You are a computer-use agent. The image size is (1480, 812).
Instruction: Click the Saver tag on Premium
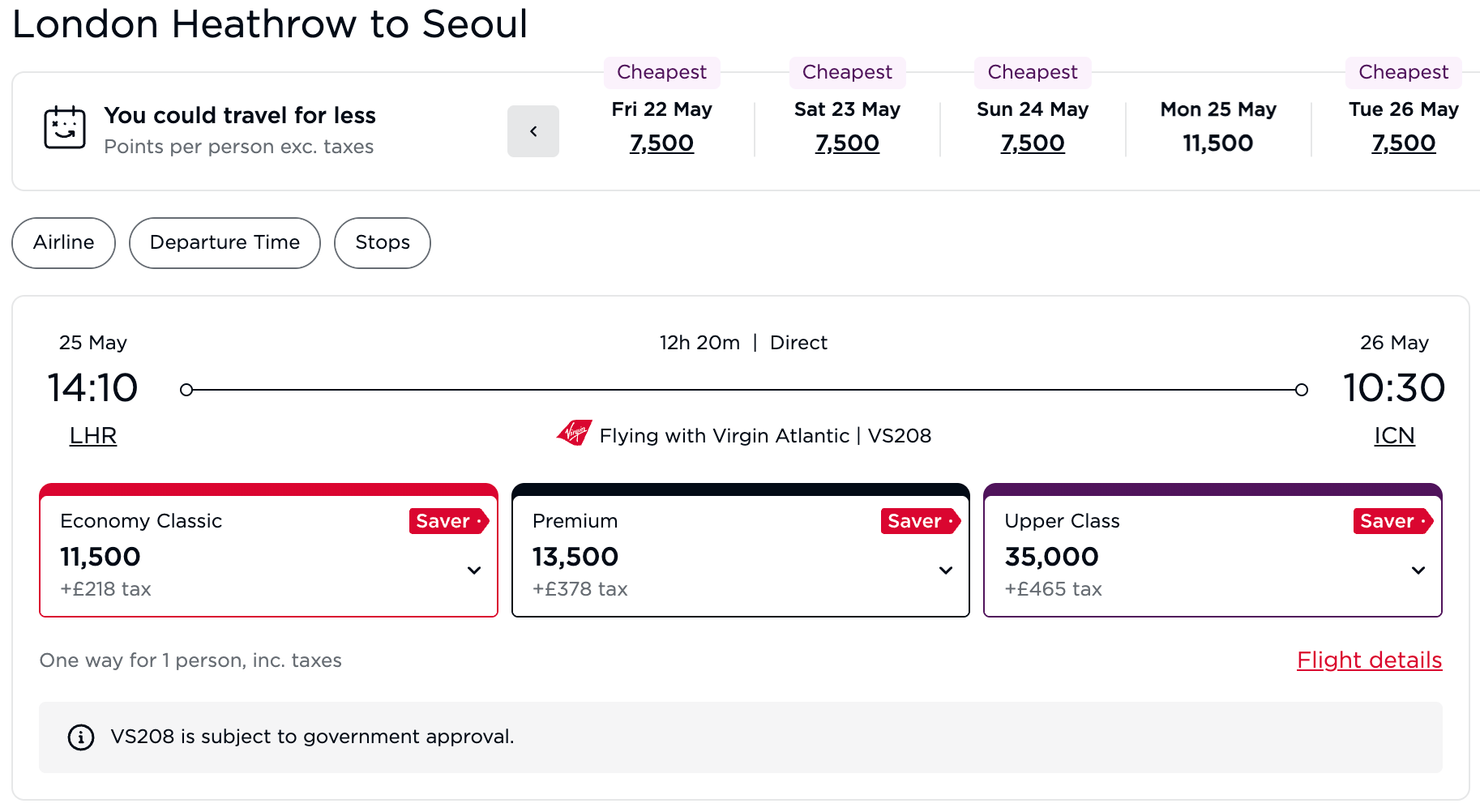click(920, 521)
